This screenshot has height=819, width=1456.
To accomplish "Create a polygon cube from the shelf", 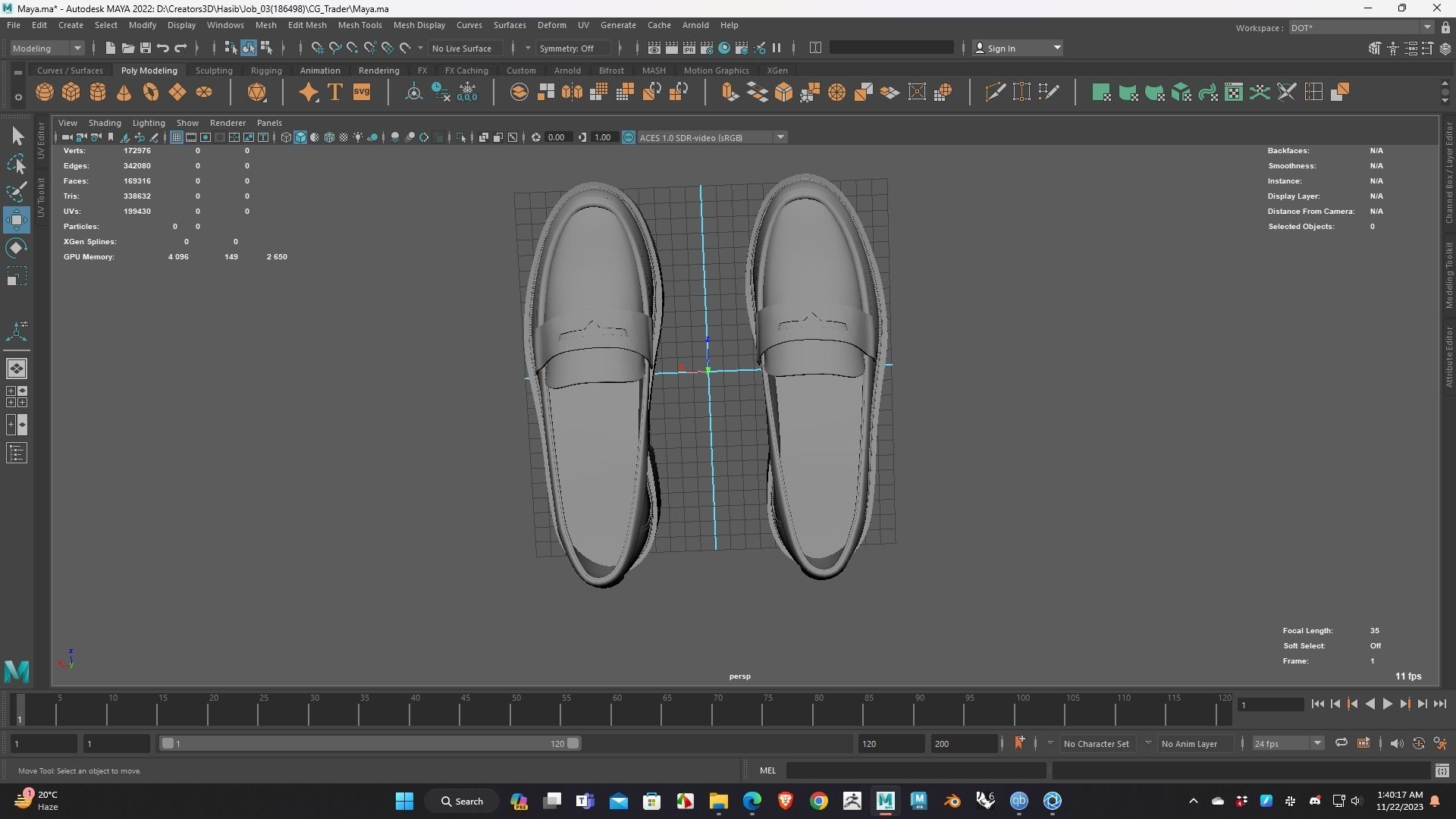I will 71,93.
